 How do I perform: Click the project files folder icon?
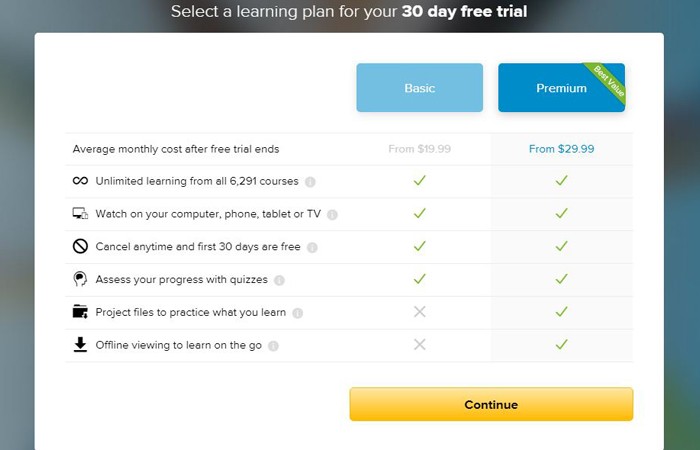(x=80, y=312)
